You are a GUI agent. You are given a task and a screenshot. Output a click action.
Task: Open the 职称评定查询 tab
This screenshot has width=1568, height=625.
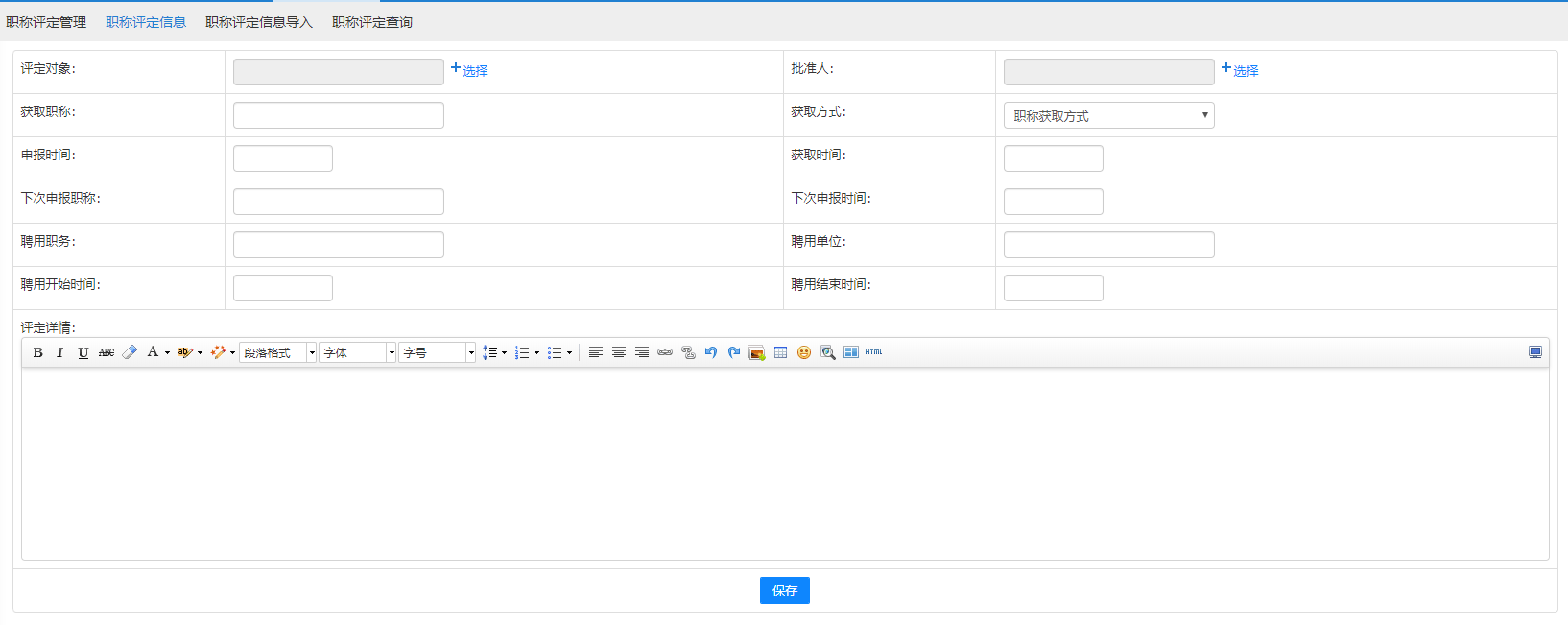click(x=371, y=22)
